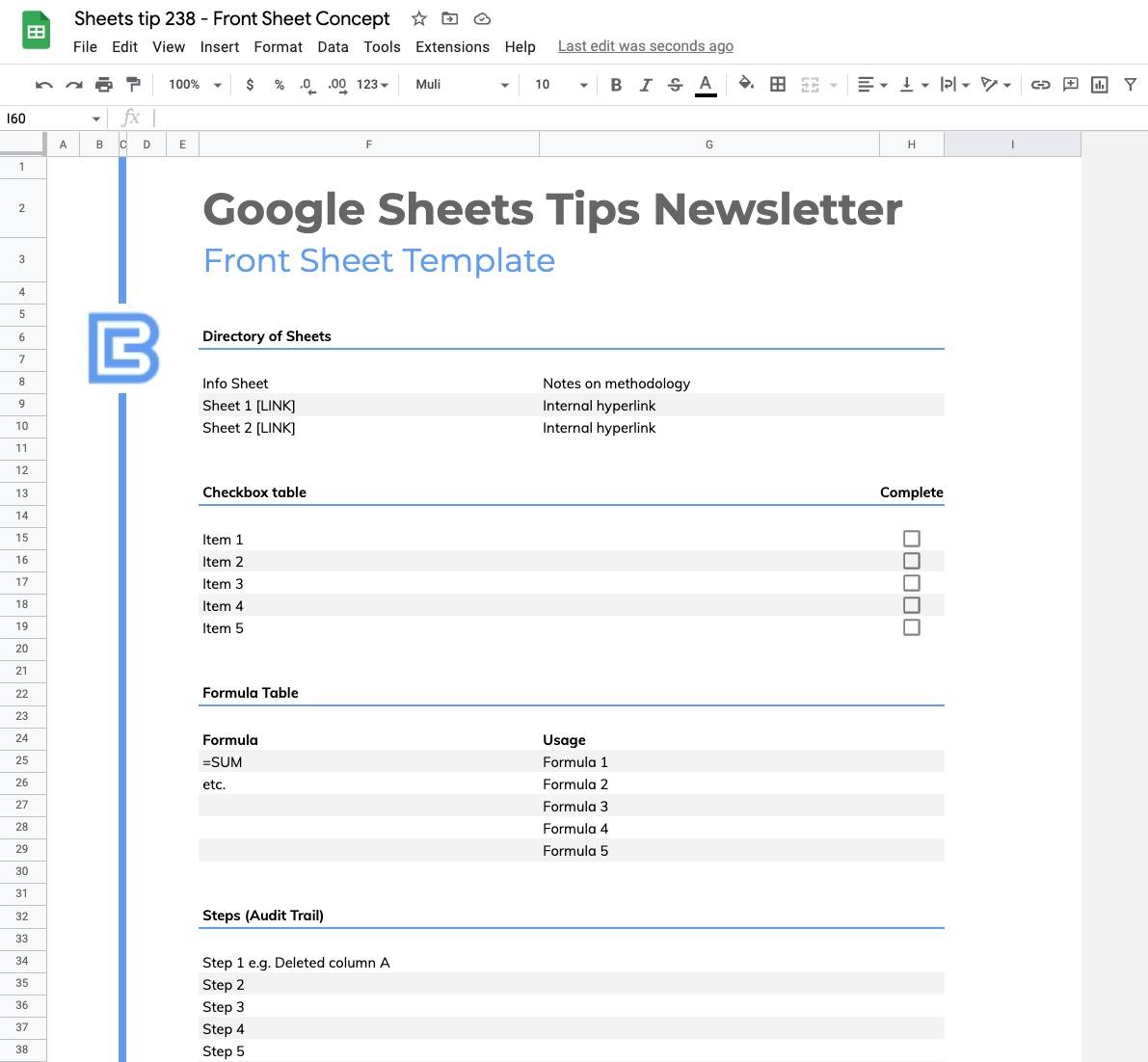Toggle strikethrough formatting
Screen dimensions: 1148x1062
click(x=675, y=85)
